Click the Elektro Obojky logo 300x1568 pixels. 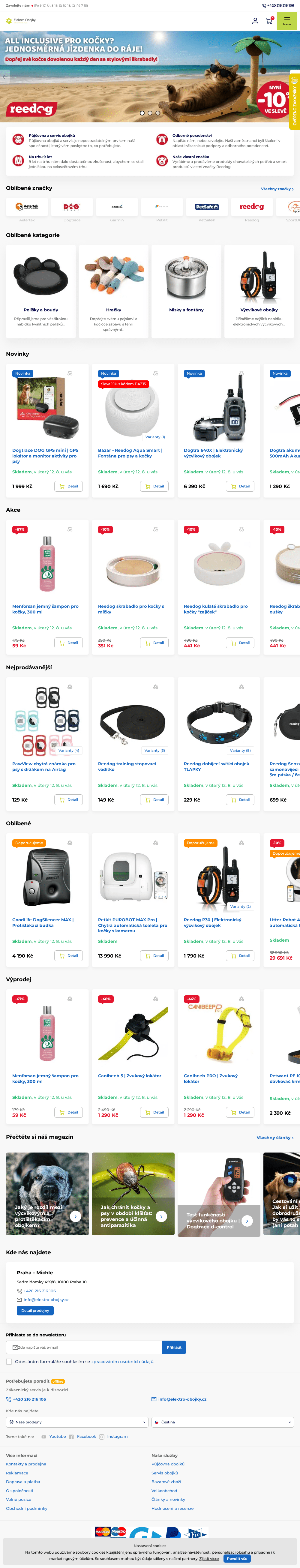(21, 20)
